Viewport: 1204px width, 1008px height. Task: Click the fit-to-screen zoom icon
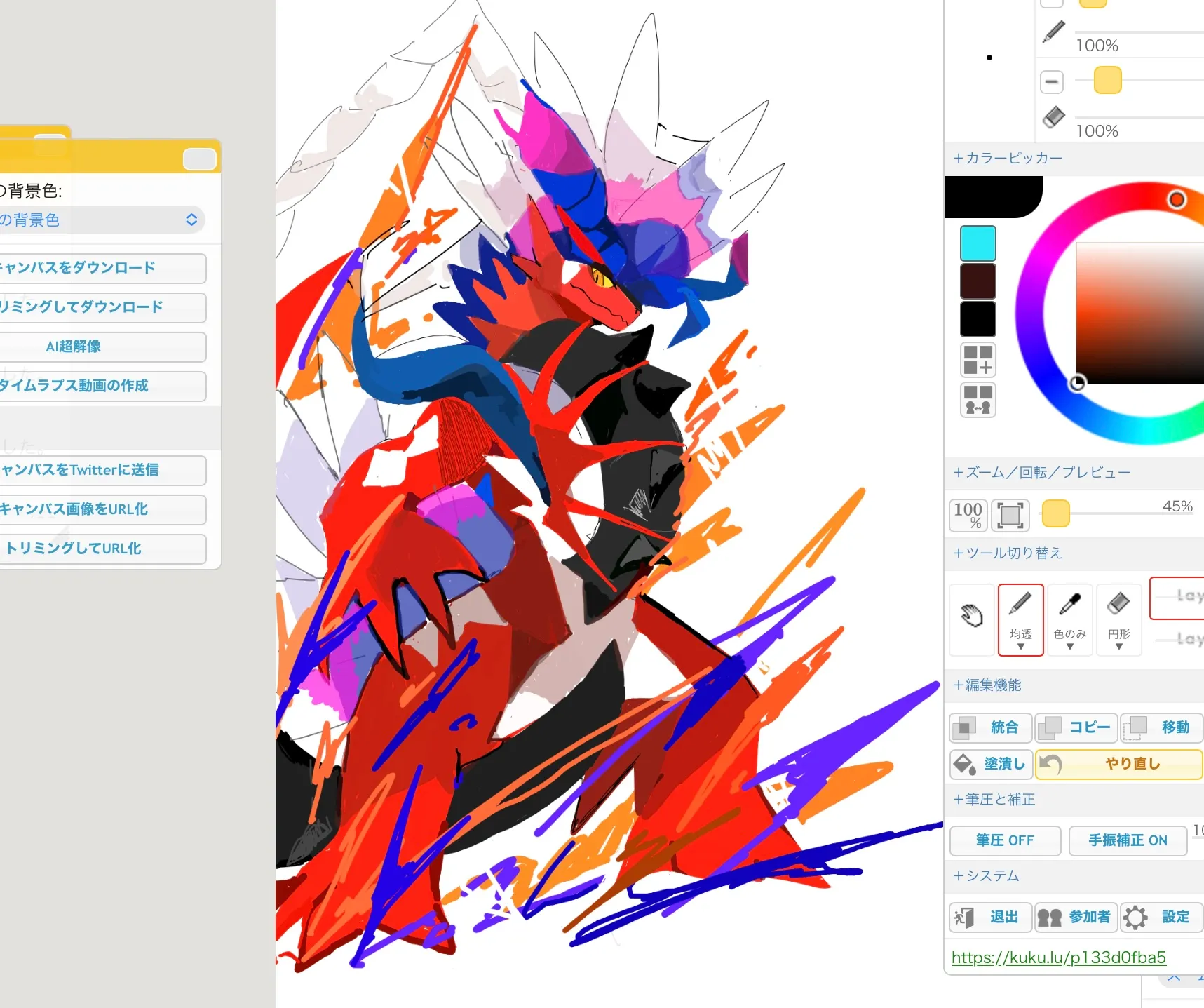(1010, 515)
